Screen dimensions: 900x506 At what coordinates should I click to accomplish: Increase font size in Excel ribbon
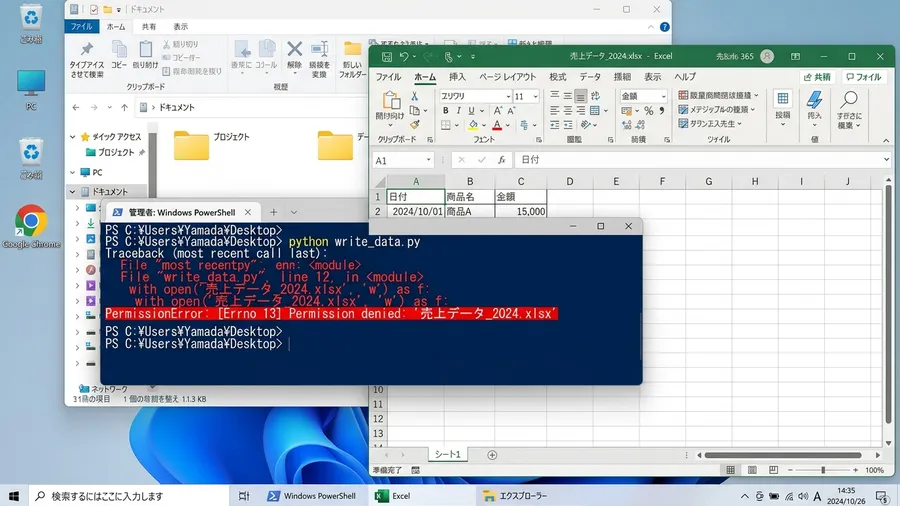click(x=498, y=110)
